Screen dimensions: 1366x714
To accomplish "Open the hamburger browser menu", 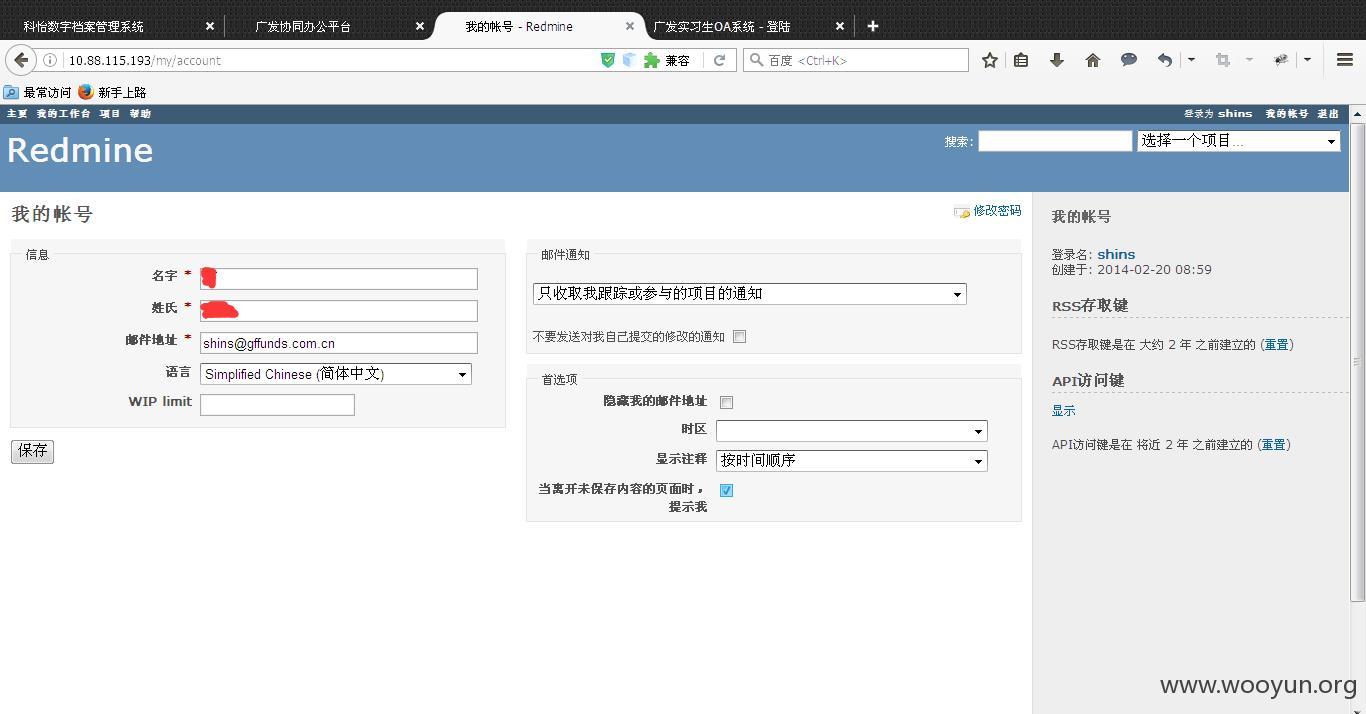I will point(1345,60).
